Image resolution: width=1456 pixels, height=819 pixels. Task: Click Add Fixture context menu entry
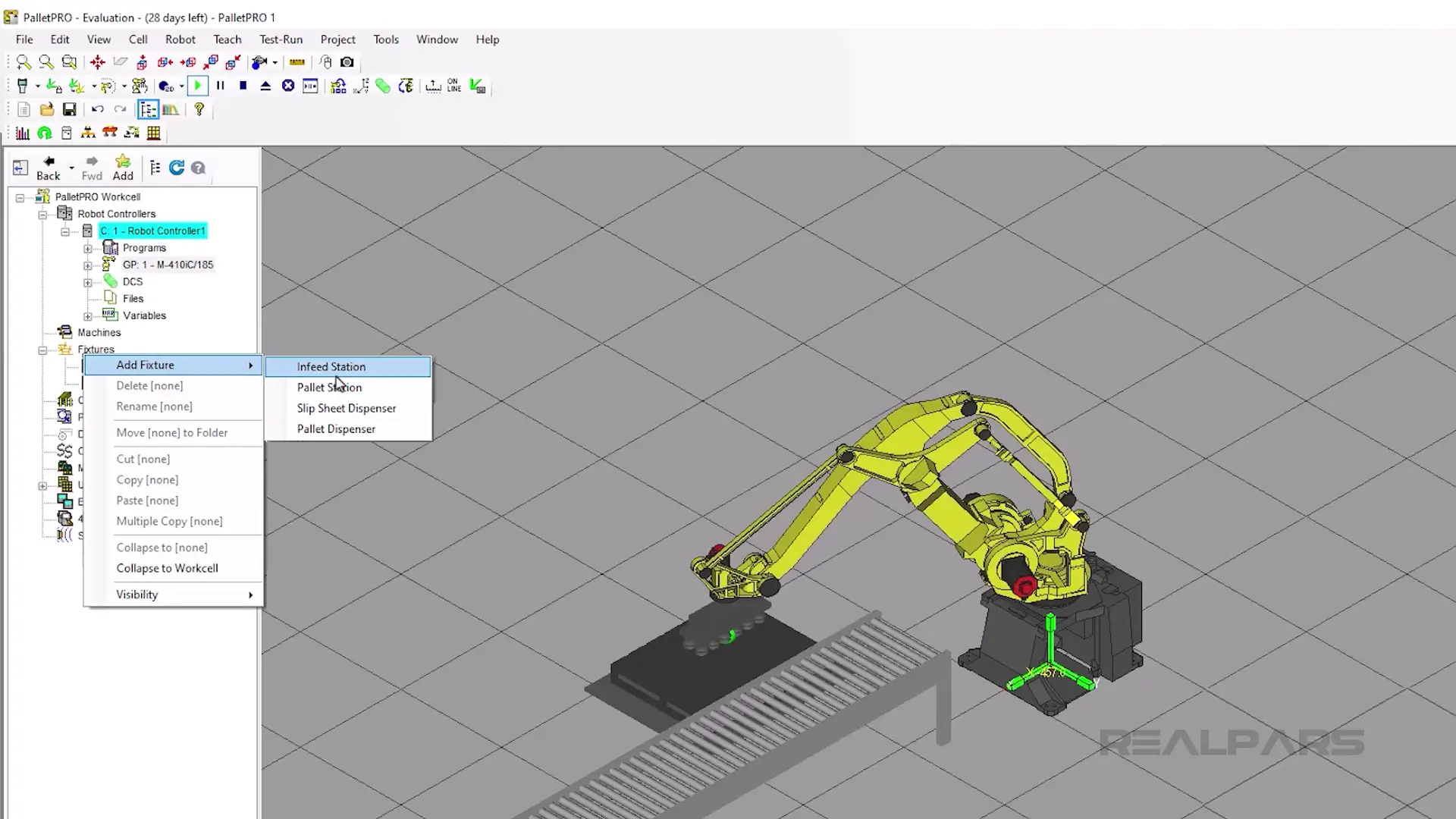[174, 366]
